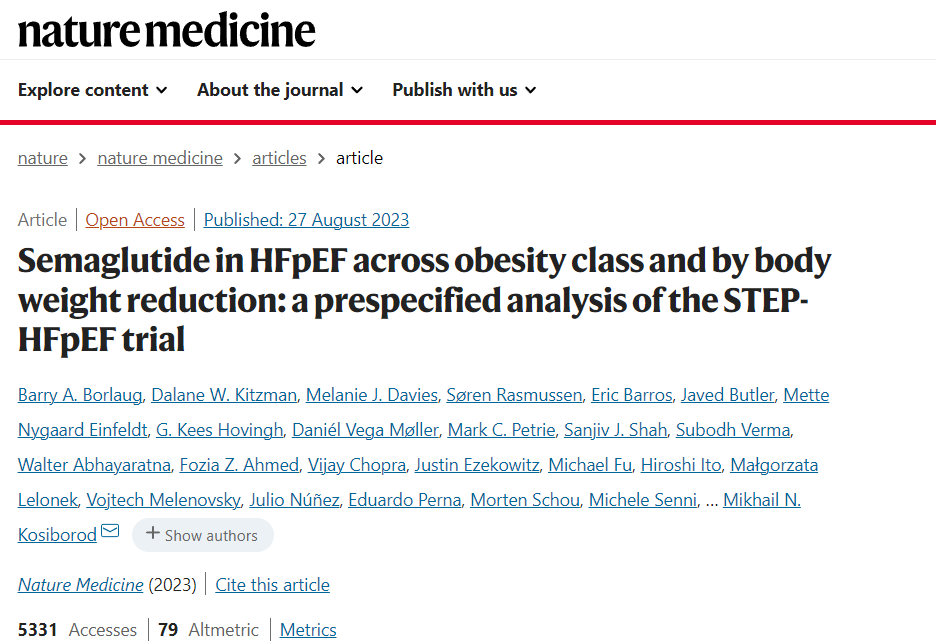Expand the Publish with us menu

[464, 90]
